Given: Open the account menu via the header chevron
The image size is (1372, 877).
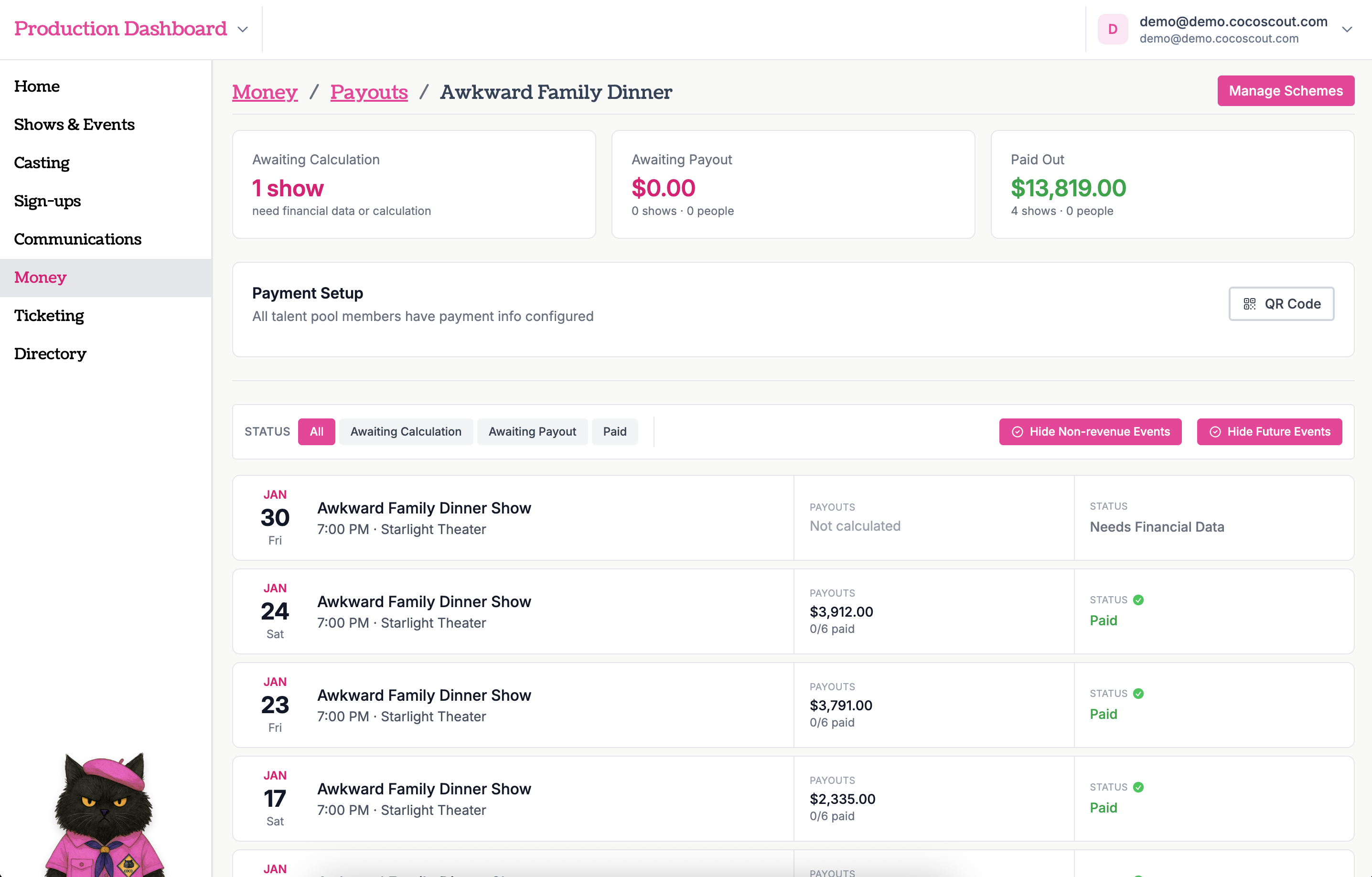Looking at the screenshot, I should pos(1348,29).
